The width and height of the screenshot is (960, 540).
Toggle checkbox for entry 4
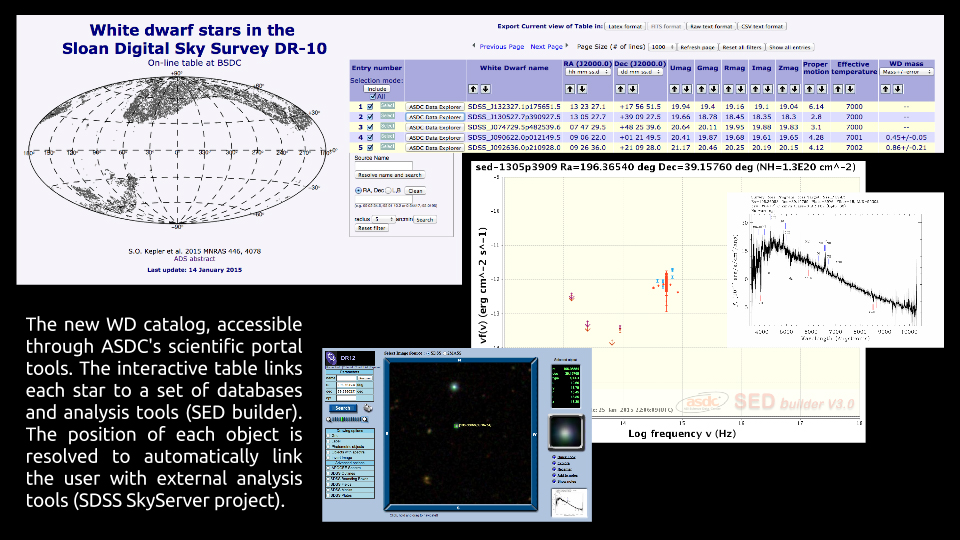pos(370,138)
